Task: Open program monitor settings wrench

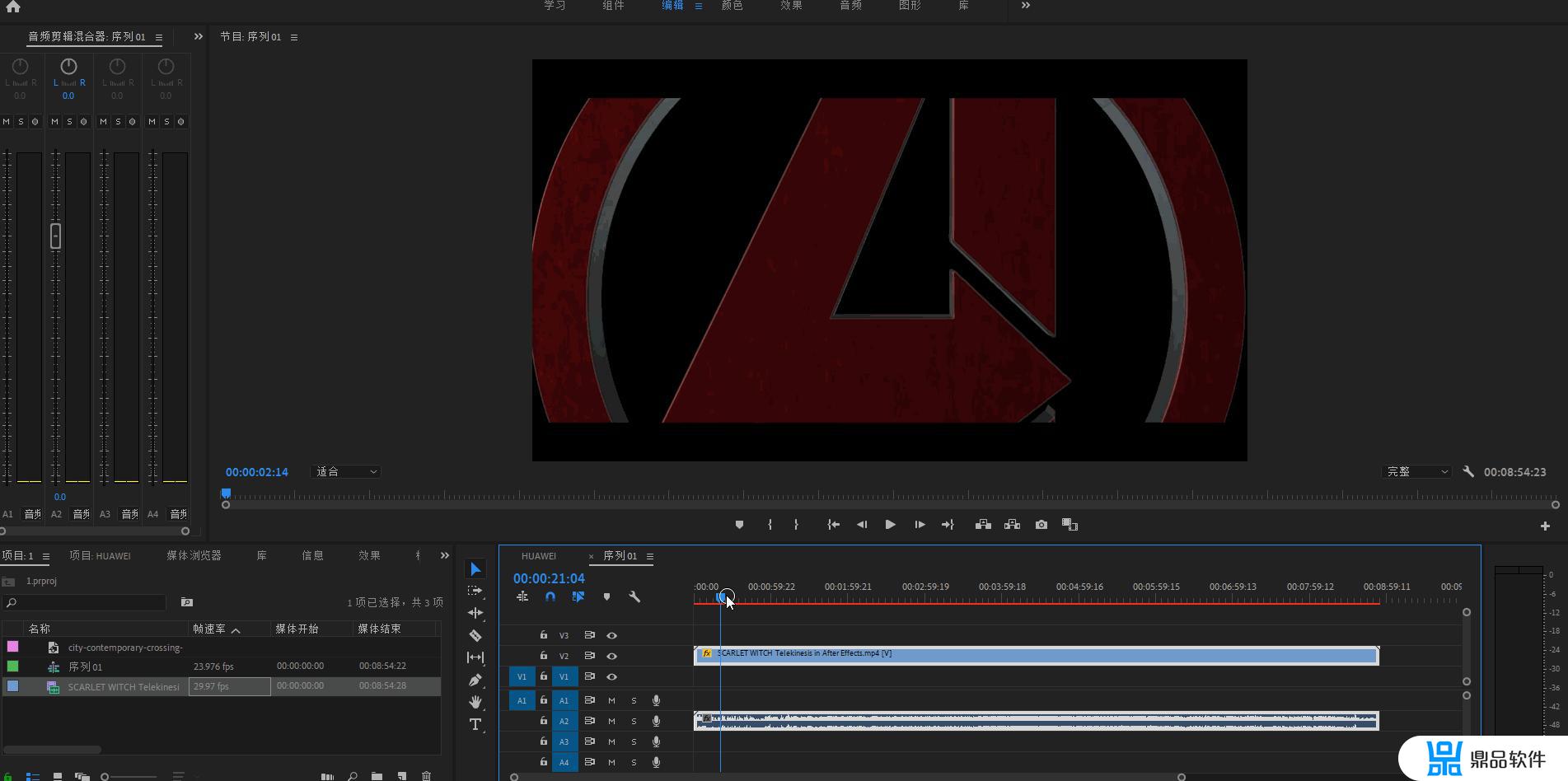Action: coord(1468,472)
